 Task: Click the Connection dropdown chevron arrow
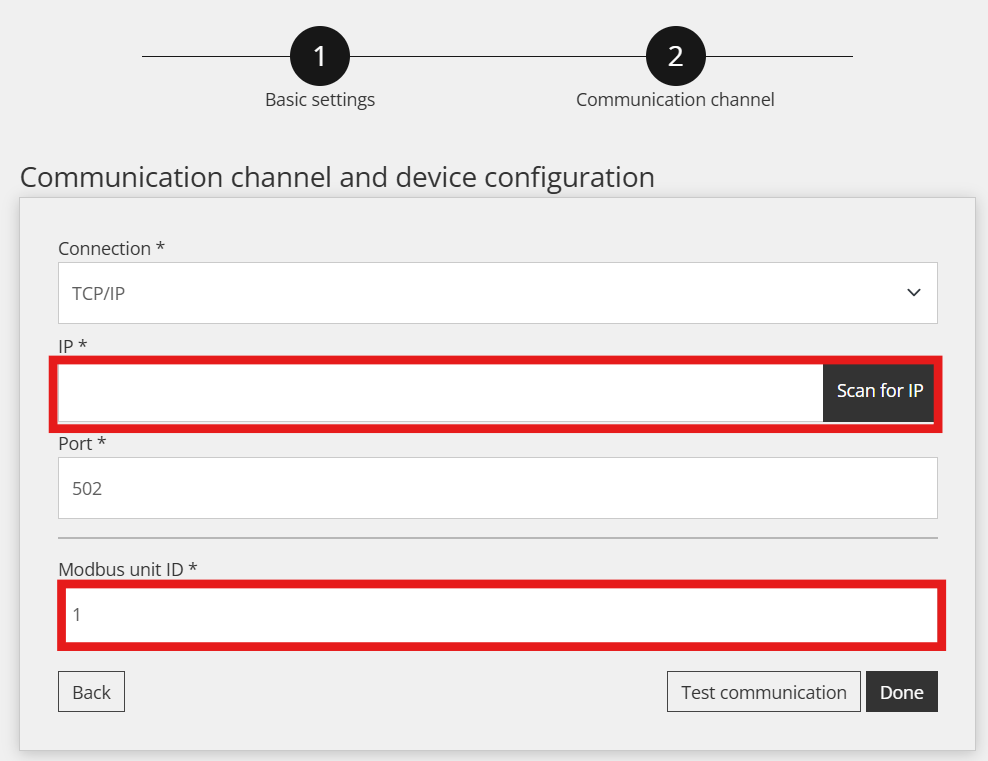[x=914, y=292]
